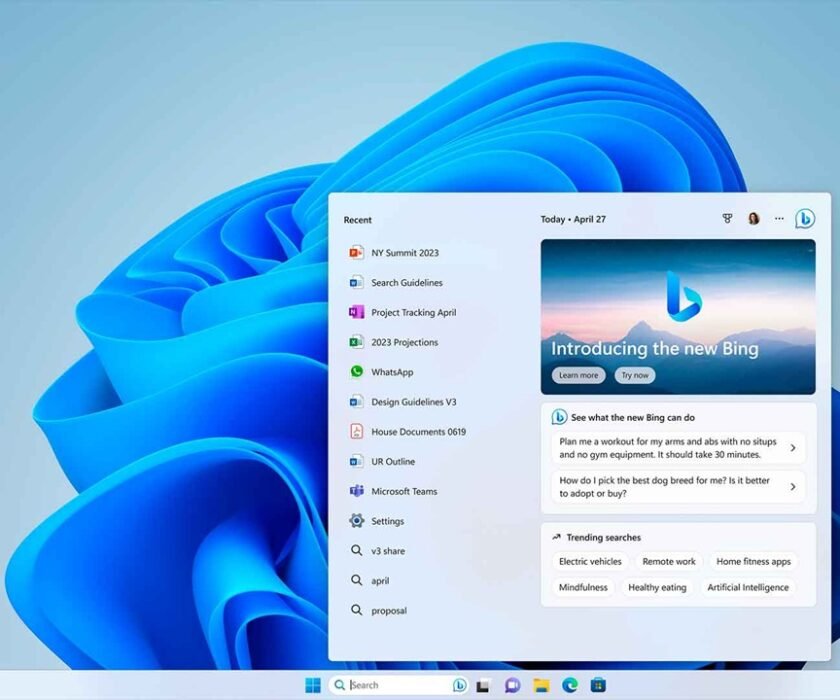Click the OneNote icon for Project Tracking April

coord(356,312)
